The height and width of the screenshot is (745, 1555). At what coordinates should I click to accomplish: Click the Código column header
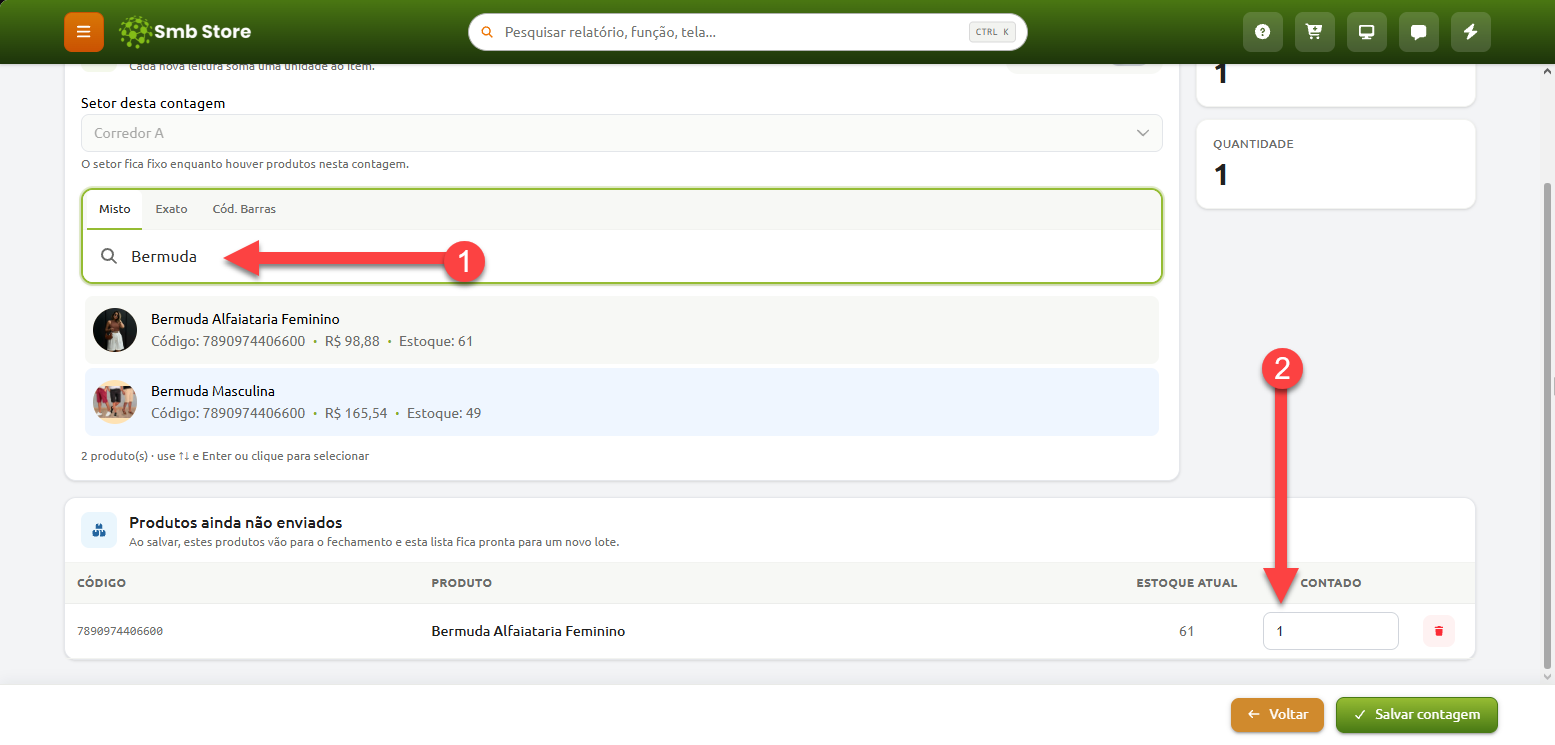(x=101, y=583)
